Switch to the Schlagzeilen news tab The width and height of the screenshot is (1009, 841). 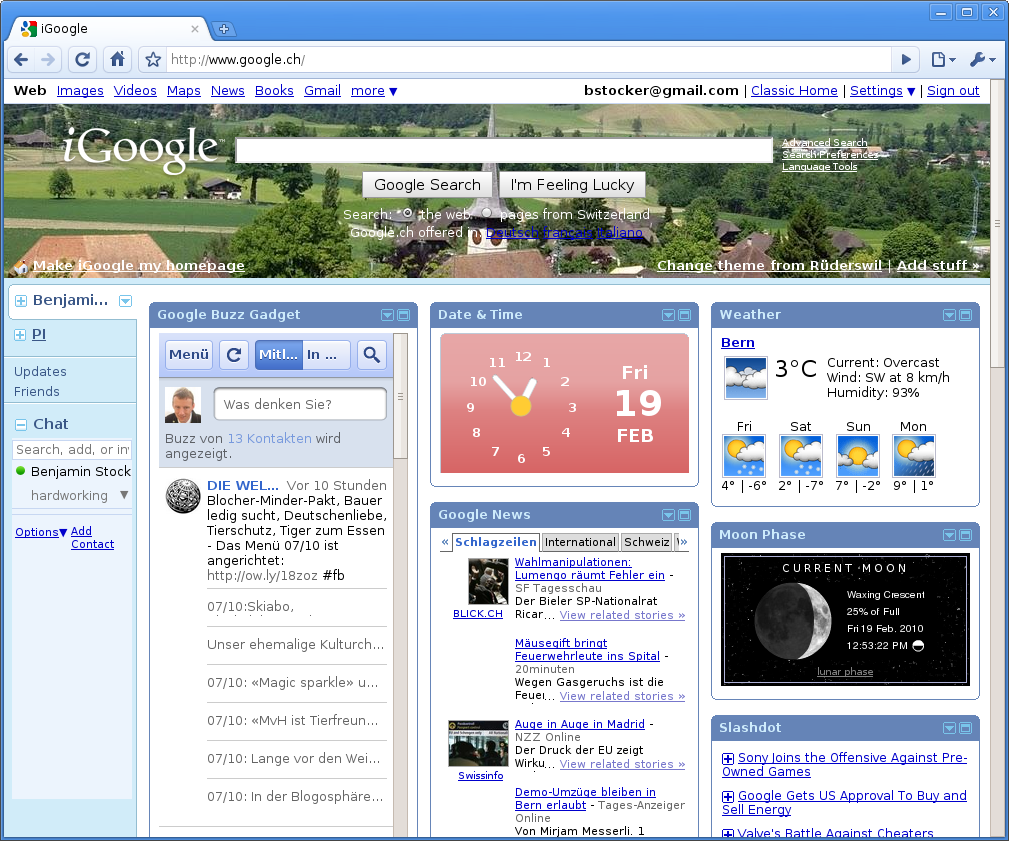[x=495, y=542]
